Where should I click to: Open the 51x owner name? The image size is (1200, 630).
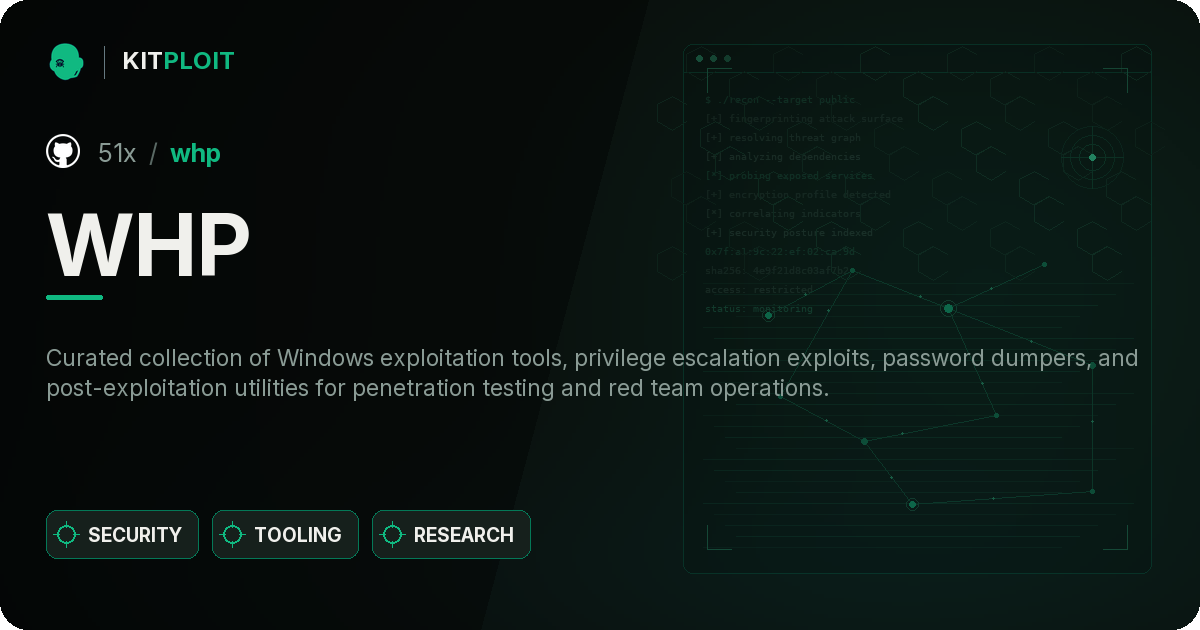(117, 153)
